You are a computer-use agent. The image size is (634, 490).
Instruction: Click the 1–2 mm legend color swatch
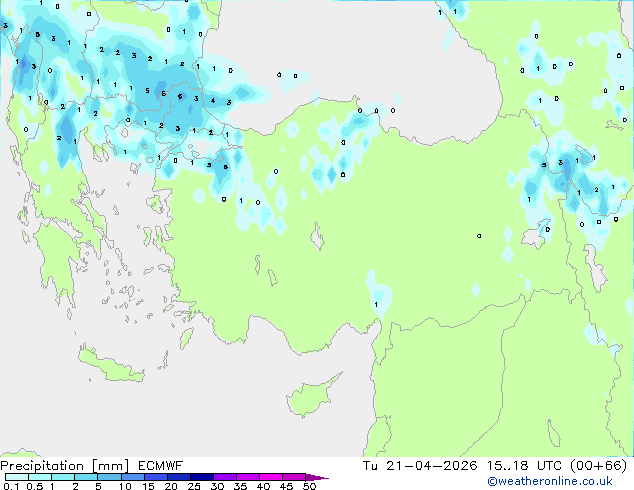[x=63, y=477]
